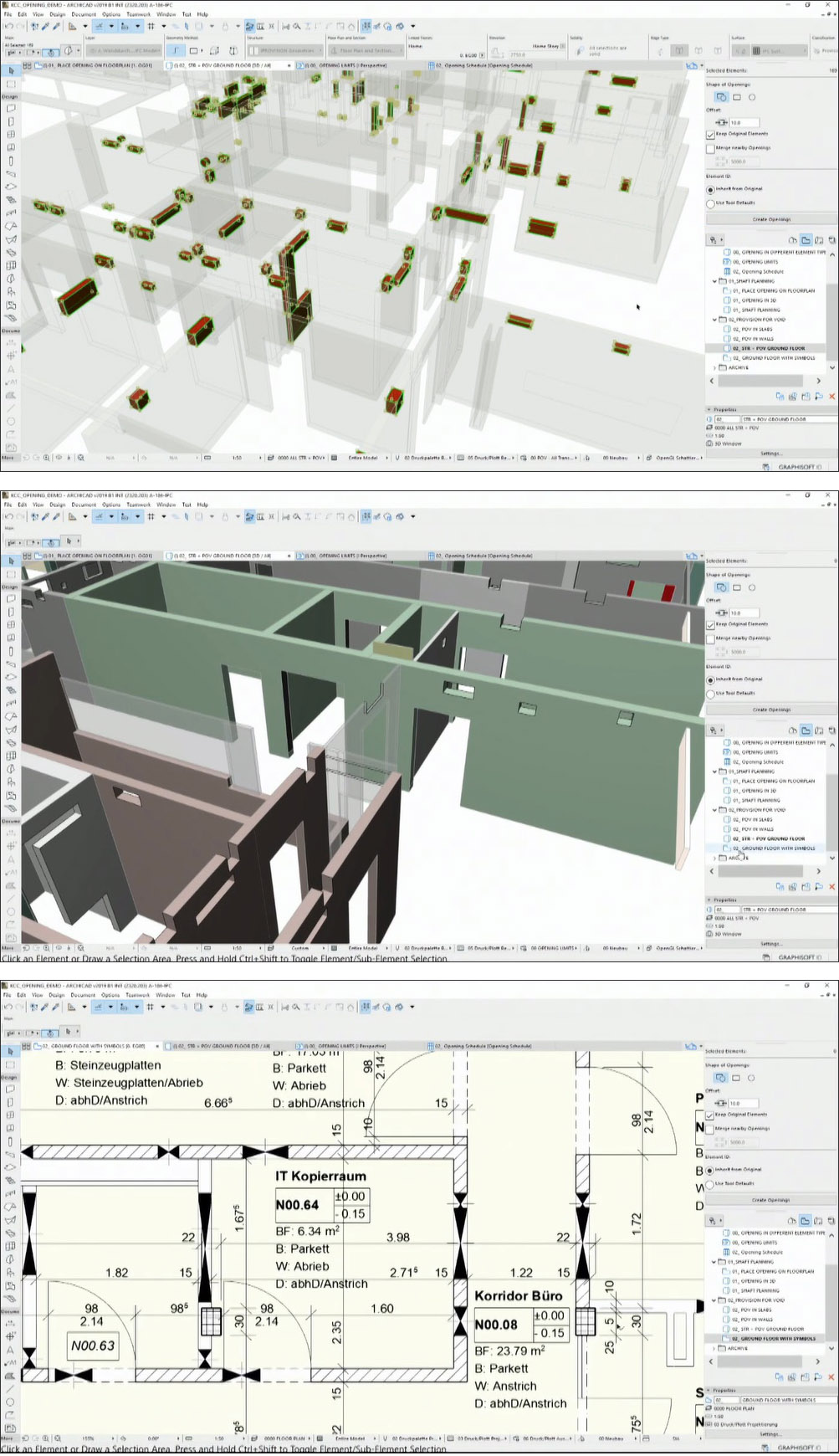Viewport: 839px width, 1456px height.
Task: Open the Design menu in top window
Action: [57, 14]
